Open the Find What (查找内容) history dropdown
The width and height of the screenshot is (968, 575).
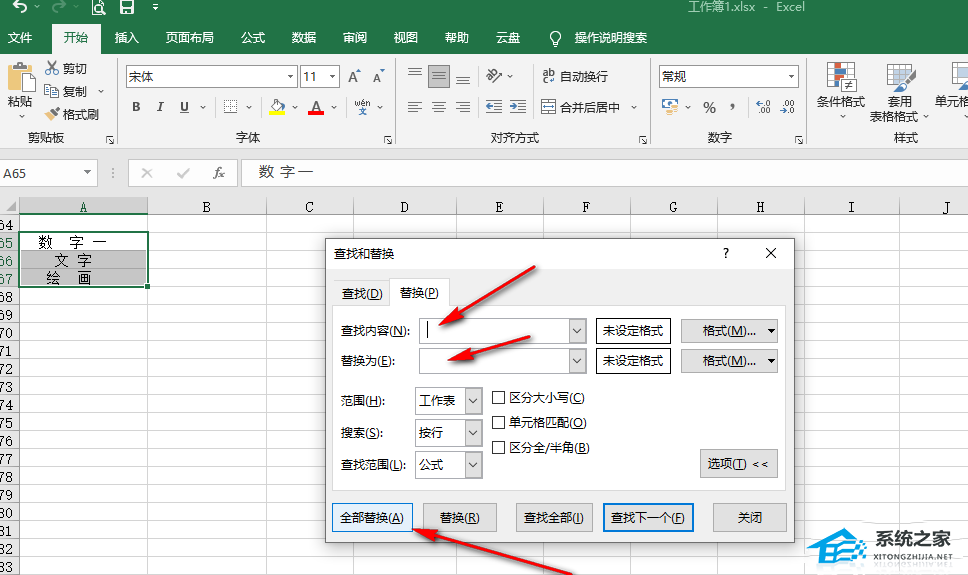(577, 331)
